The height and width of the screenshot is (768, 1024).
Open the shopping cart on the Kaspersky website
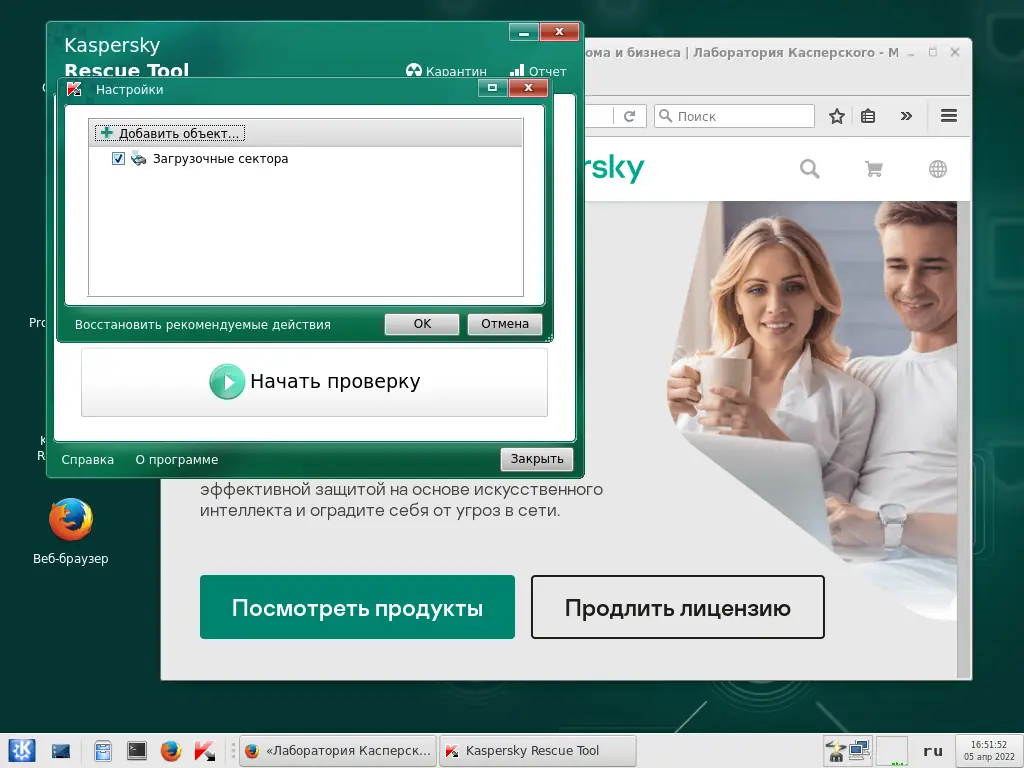[873, 169]
